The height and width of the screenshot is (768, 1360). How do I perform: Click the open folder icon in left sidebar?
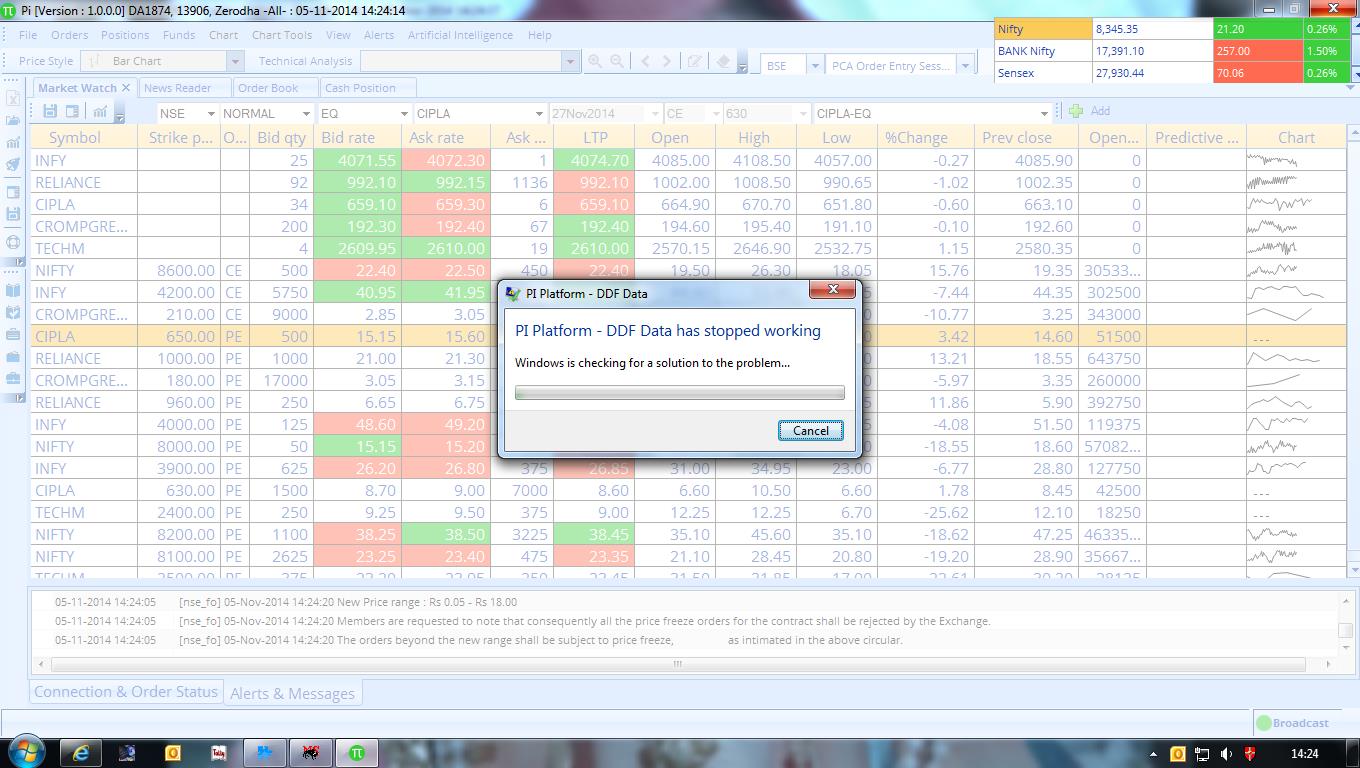tap(13, 121)
